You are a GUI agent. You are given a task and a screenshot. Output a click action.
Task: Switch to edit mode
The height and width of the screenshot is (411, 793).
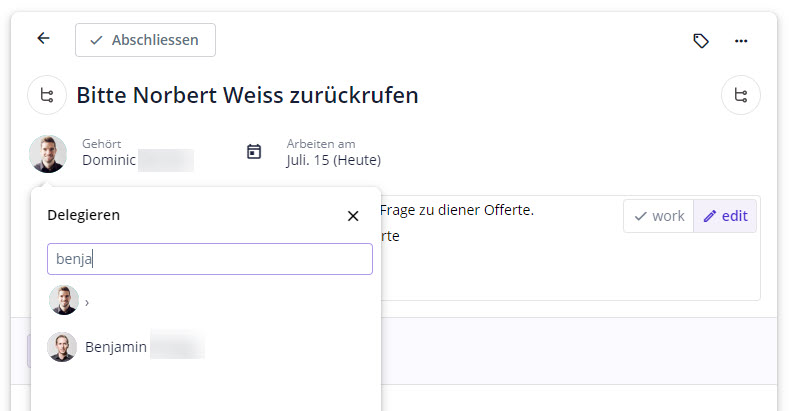tap(725, 216)
